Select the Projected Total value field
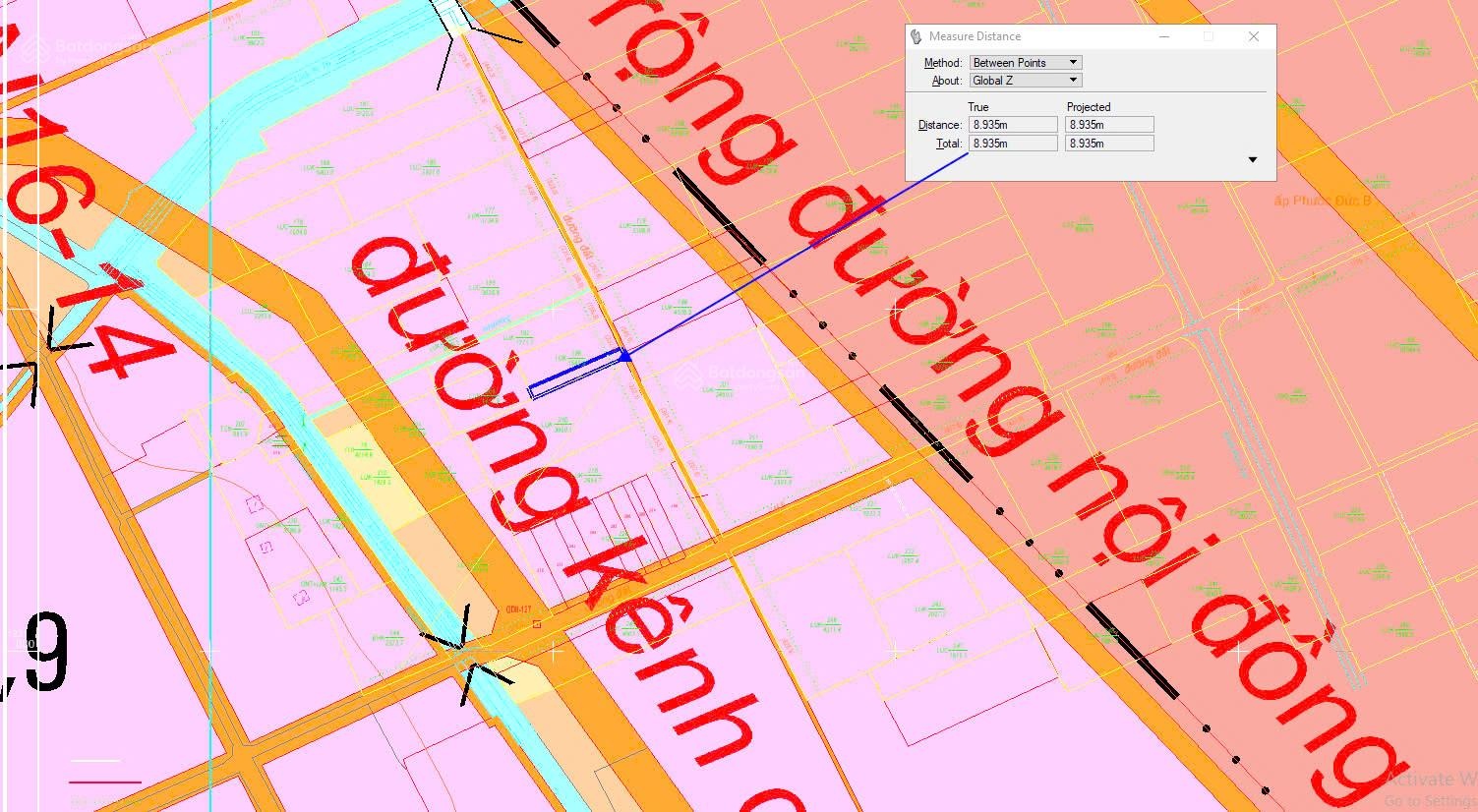Viewport: 1478px width, 812px height. click(x=1108, y=144)
